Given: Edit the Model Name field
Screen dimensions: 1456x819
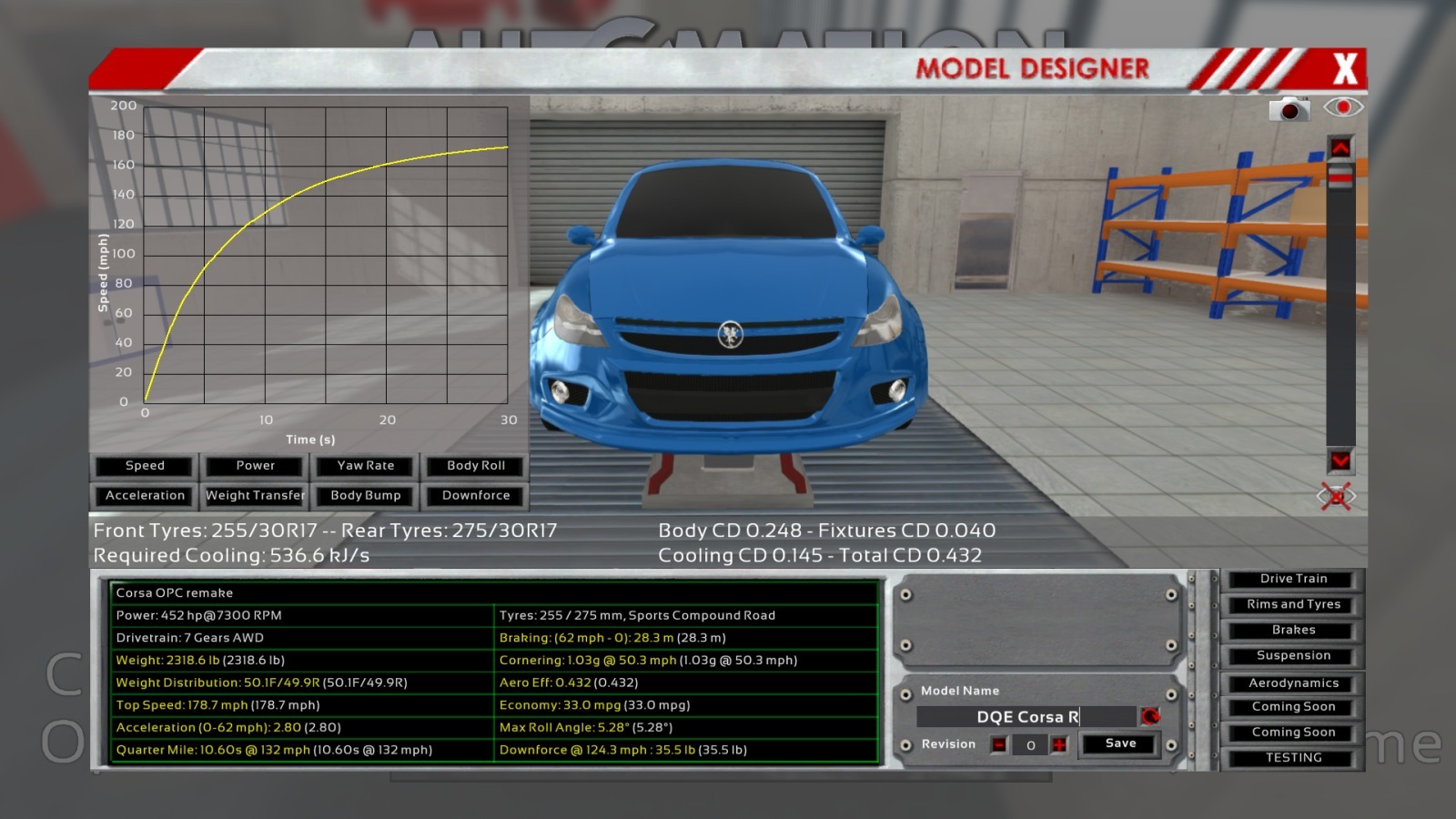Looking at the screenshot, I should (1026, 716).
